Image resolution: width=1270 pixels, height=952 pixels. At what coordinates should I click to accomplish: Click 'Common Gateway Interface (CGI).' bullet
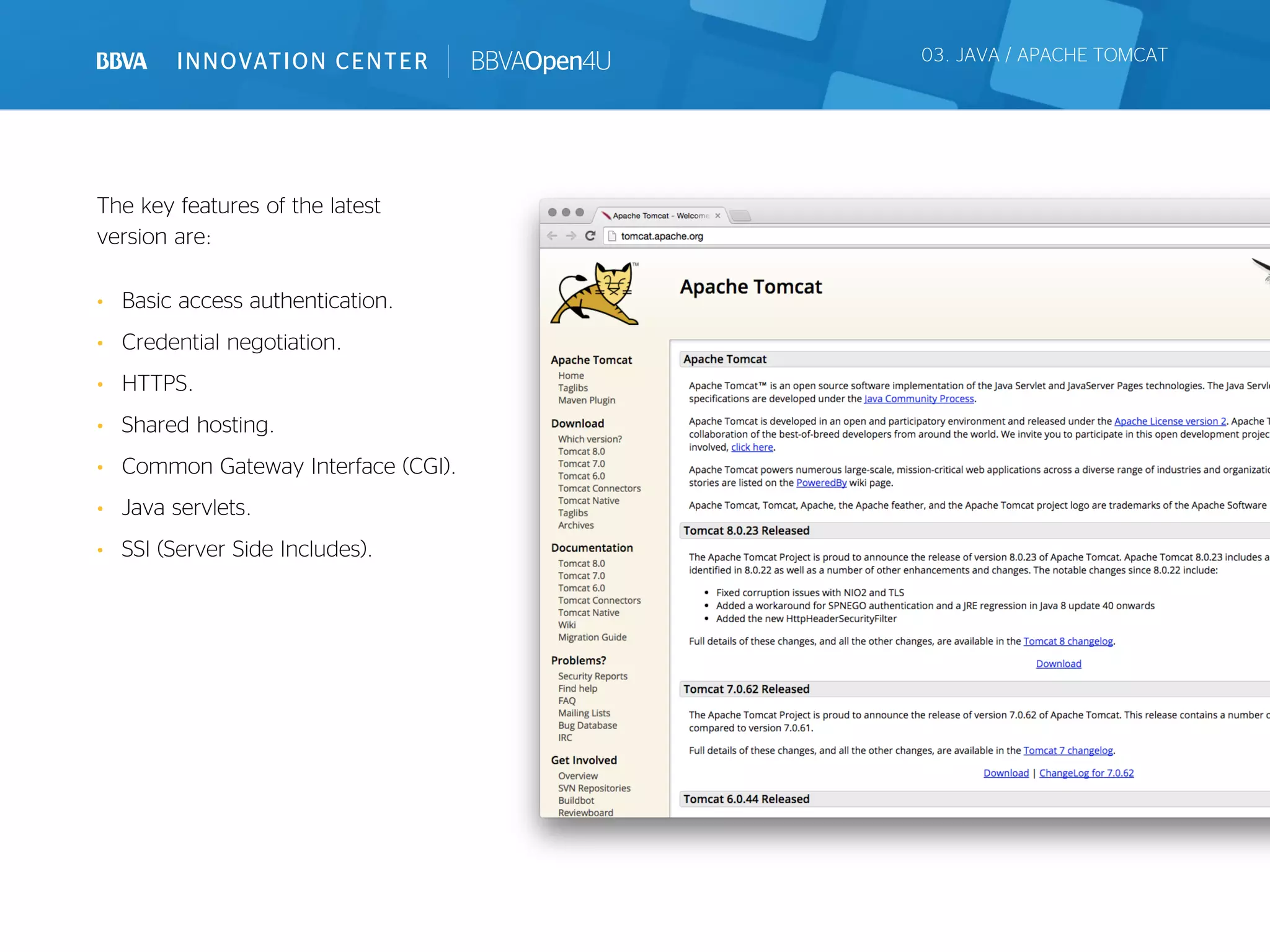coord(289,466)
